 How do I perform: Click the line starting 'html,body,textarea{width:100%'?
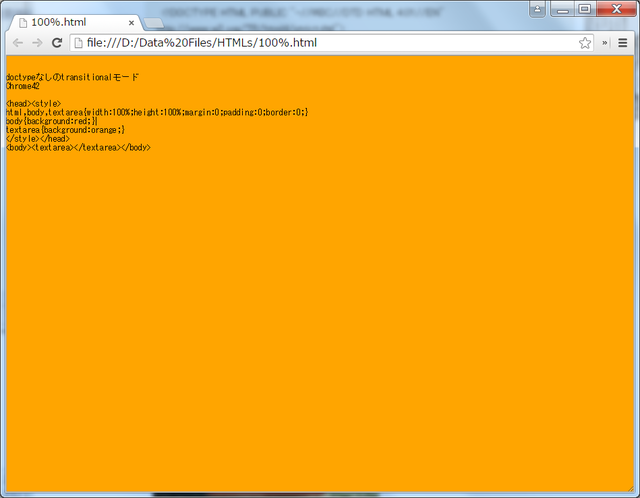point(157,112)
